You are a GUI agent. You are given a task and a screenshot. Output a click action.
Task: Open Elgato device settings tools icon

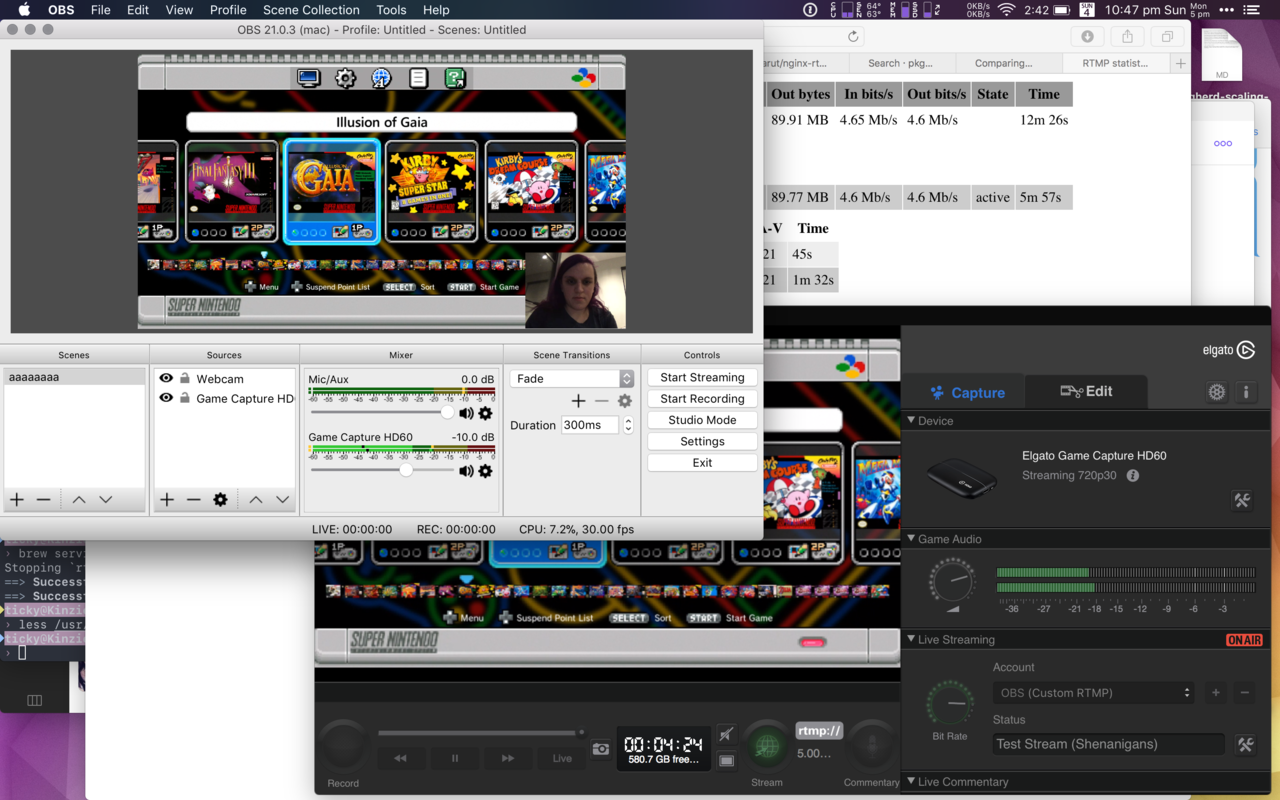(x=1242, y=500)
